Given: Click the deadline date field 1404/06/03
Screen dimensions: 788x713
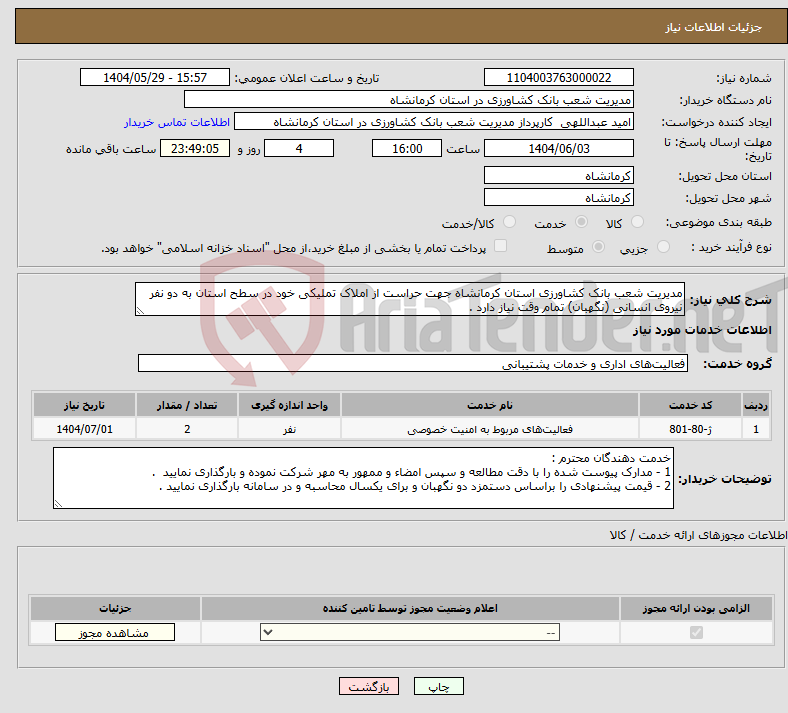Looking at the screenshot, I should click(558, 148).
